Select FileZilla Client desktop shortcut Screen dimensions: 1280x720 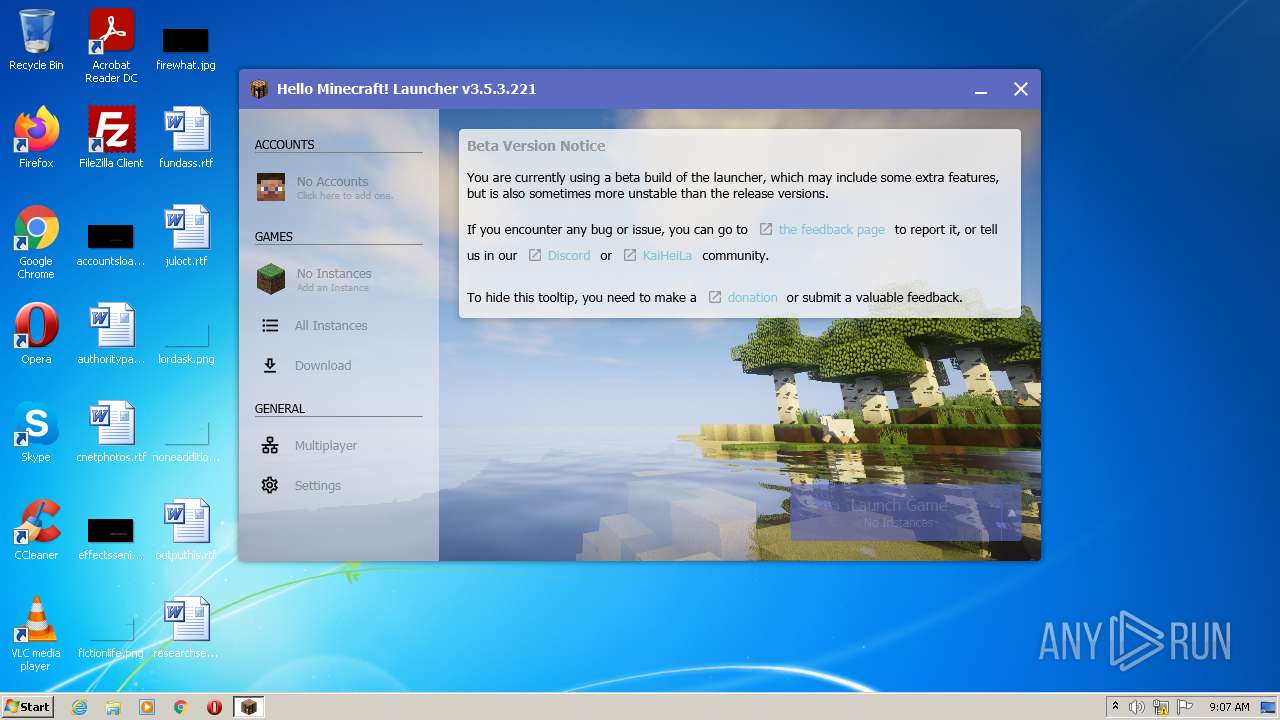[x=111, y=138]
